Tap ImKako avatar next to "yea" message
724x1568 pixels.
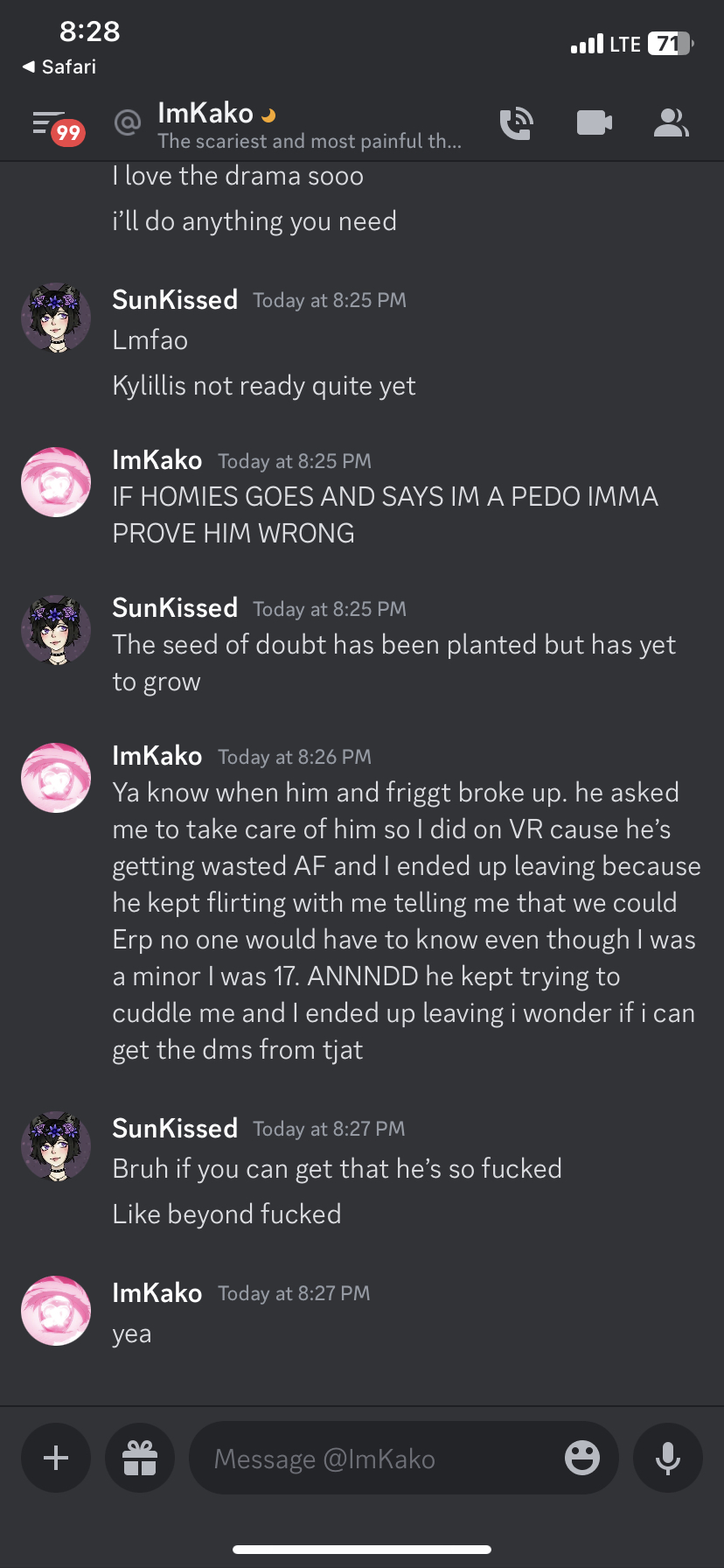(56, 1311)
